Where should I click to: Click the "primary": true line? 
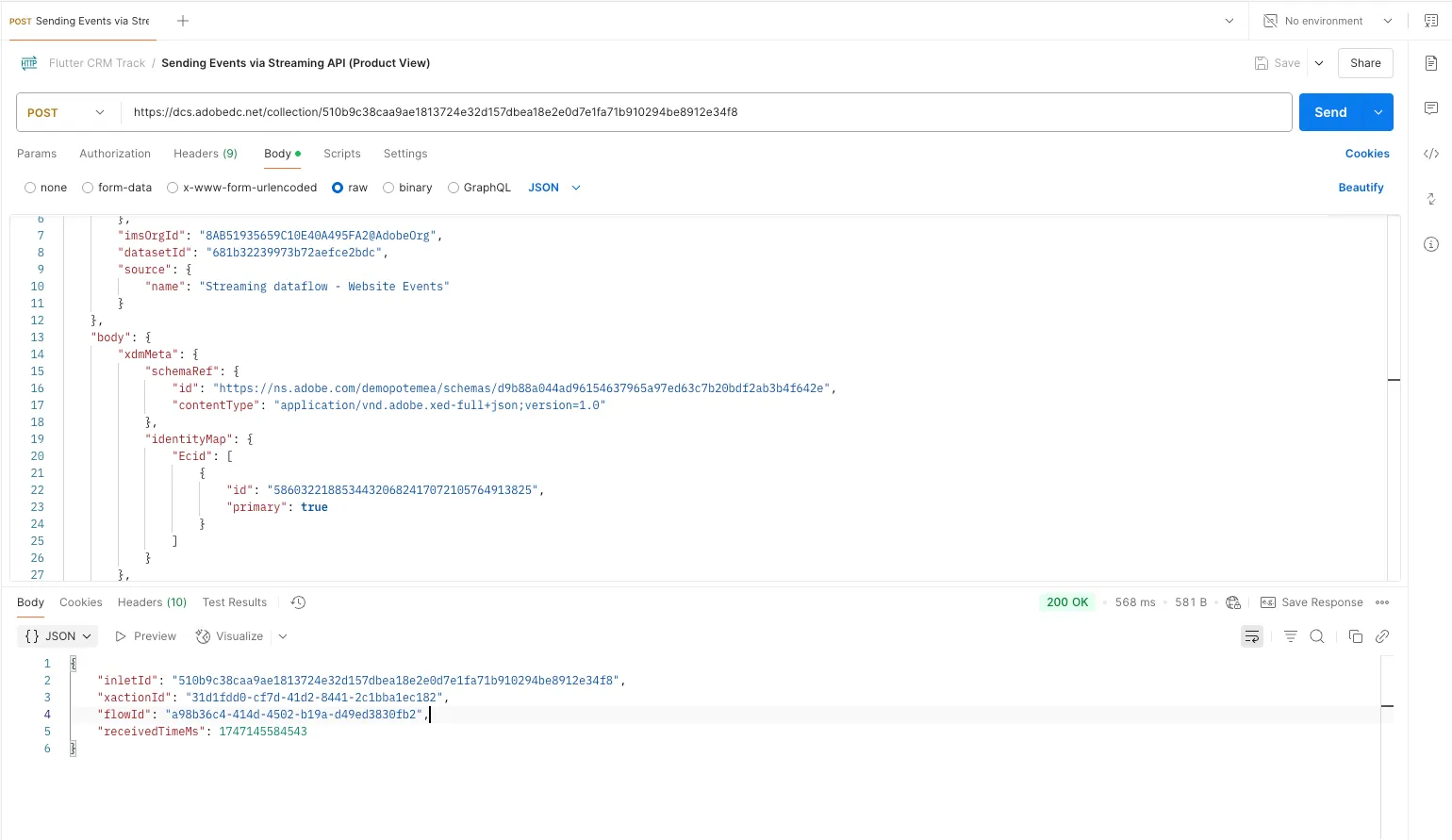pos(277,507)
